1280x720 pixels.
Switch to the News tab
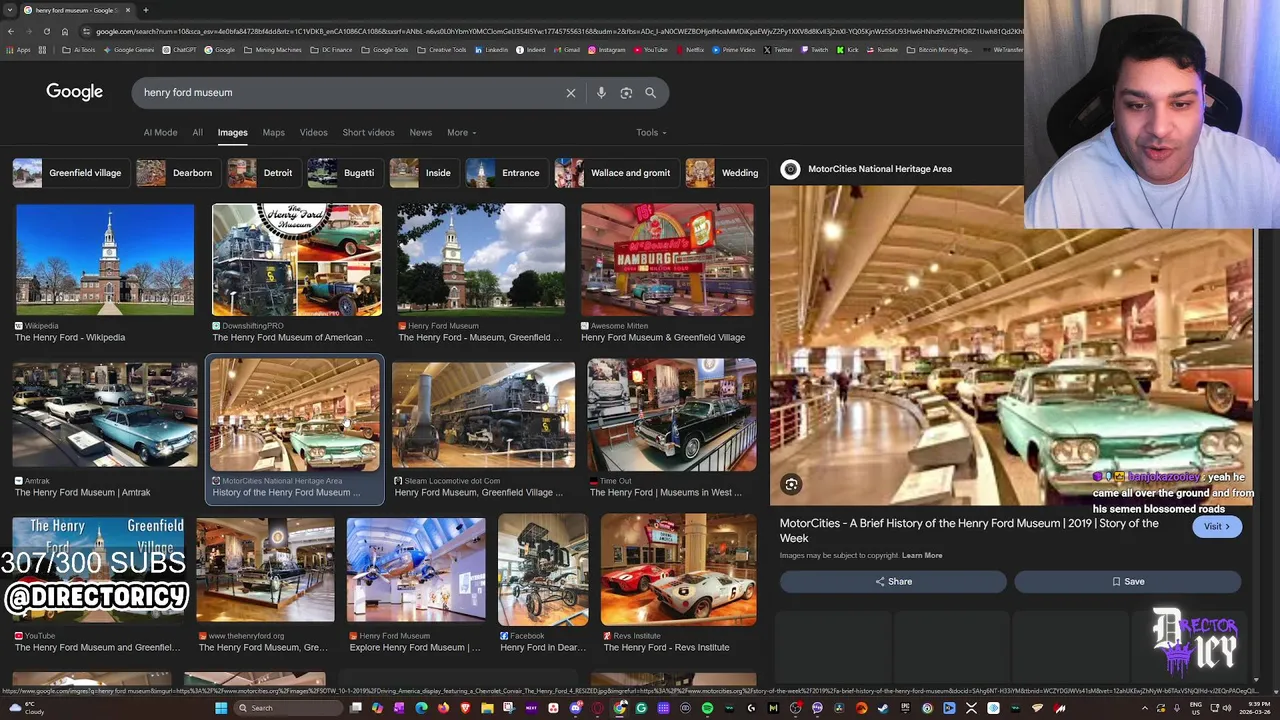pyautogui.click(x=420, y=132)
